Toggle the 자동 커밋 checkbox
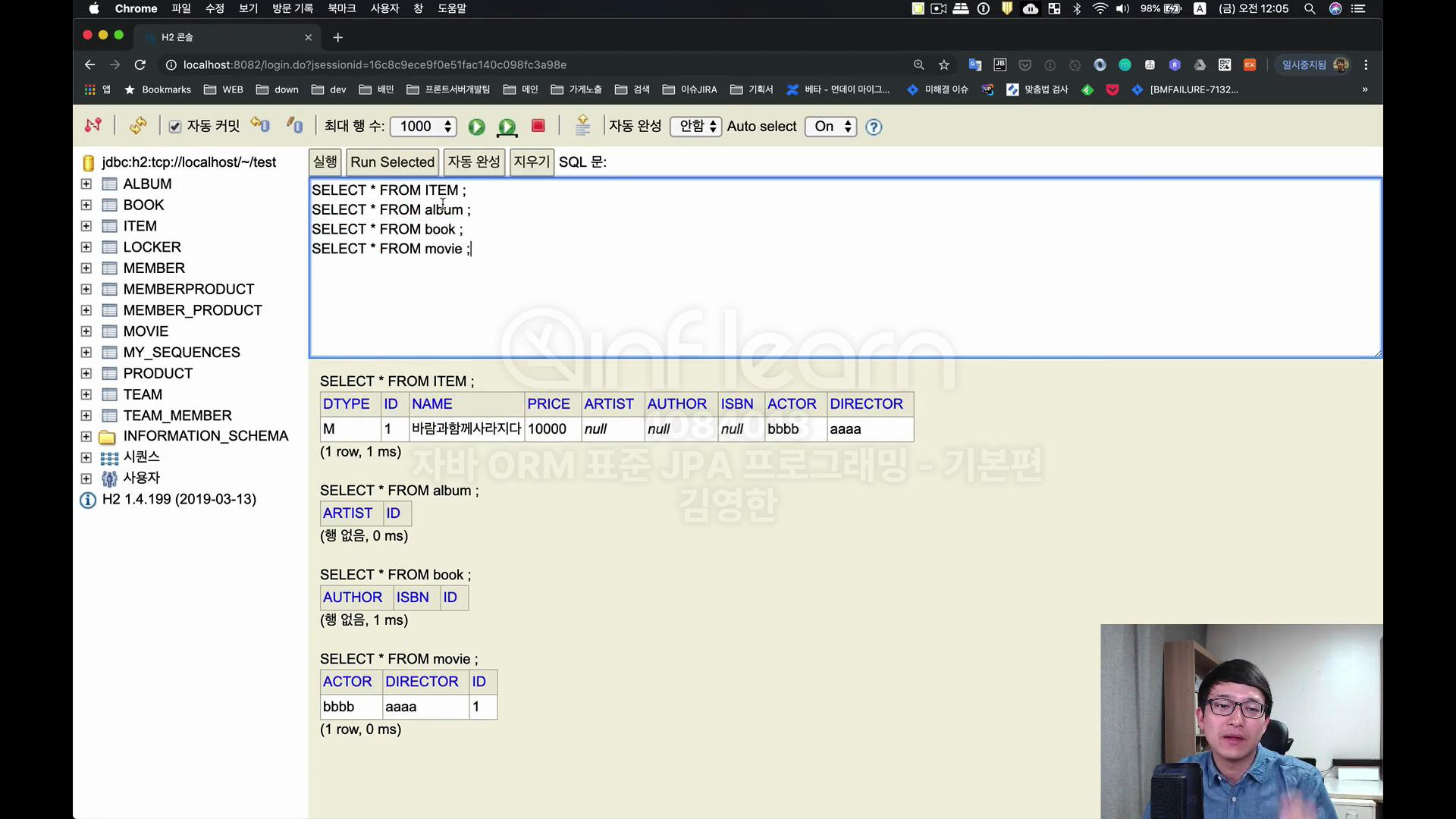Screen dimensions: 1456x819 tap(175, 127)
